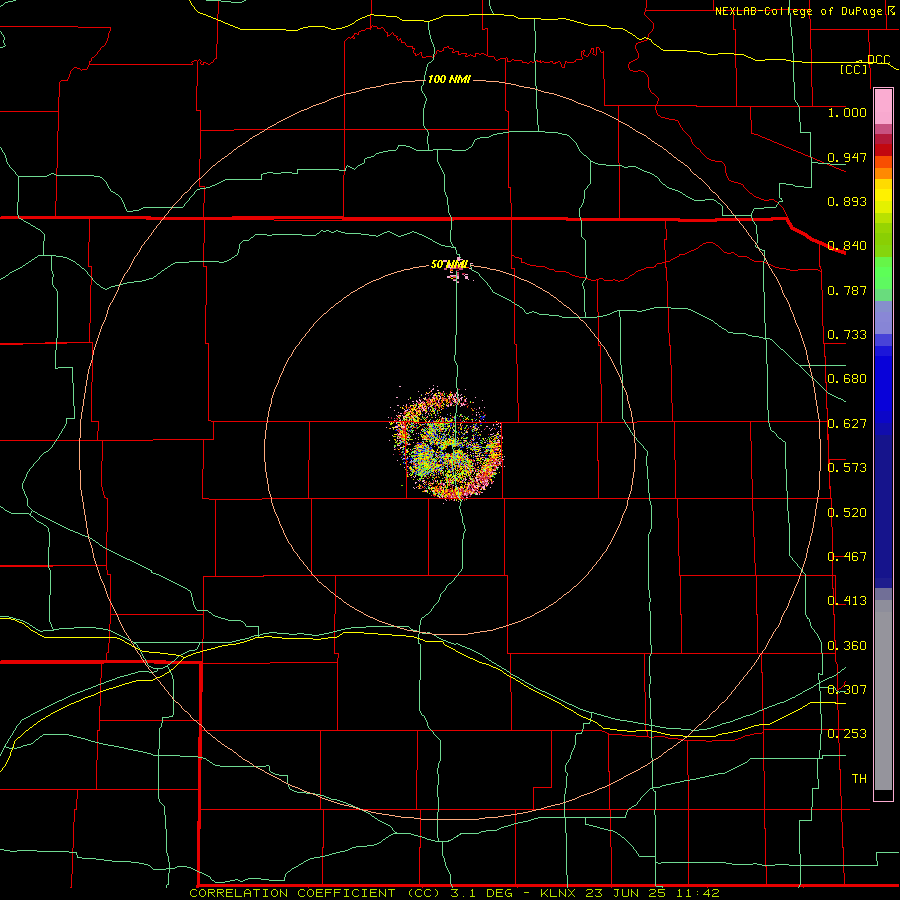Click the CORRELATION COEFFICIENT caption at the bottom
Image resolution: width=900 pixels, height=900 pixels.
coord(454,893)
